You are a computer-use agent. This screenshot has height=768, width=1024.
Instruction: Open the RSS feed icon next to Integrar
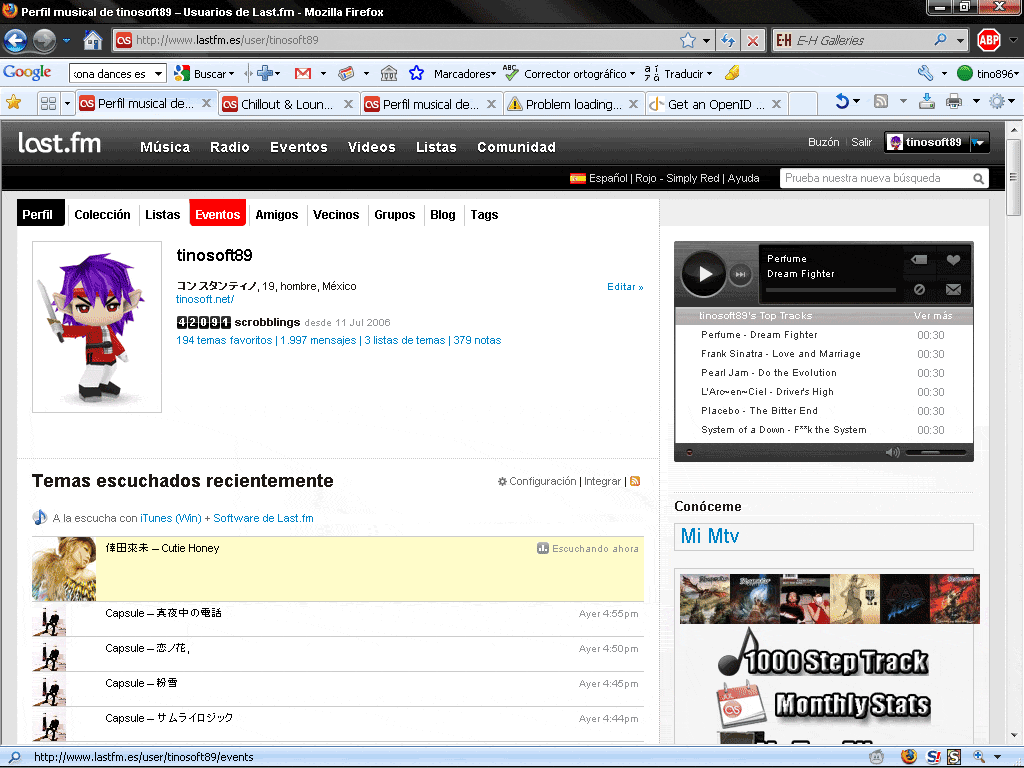pyautogui.click(x=635, y=481)
